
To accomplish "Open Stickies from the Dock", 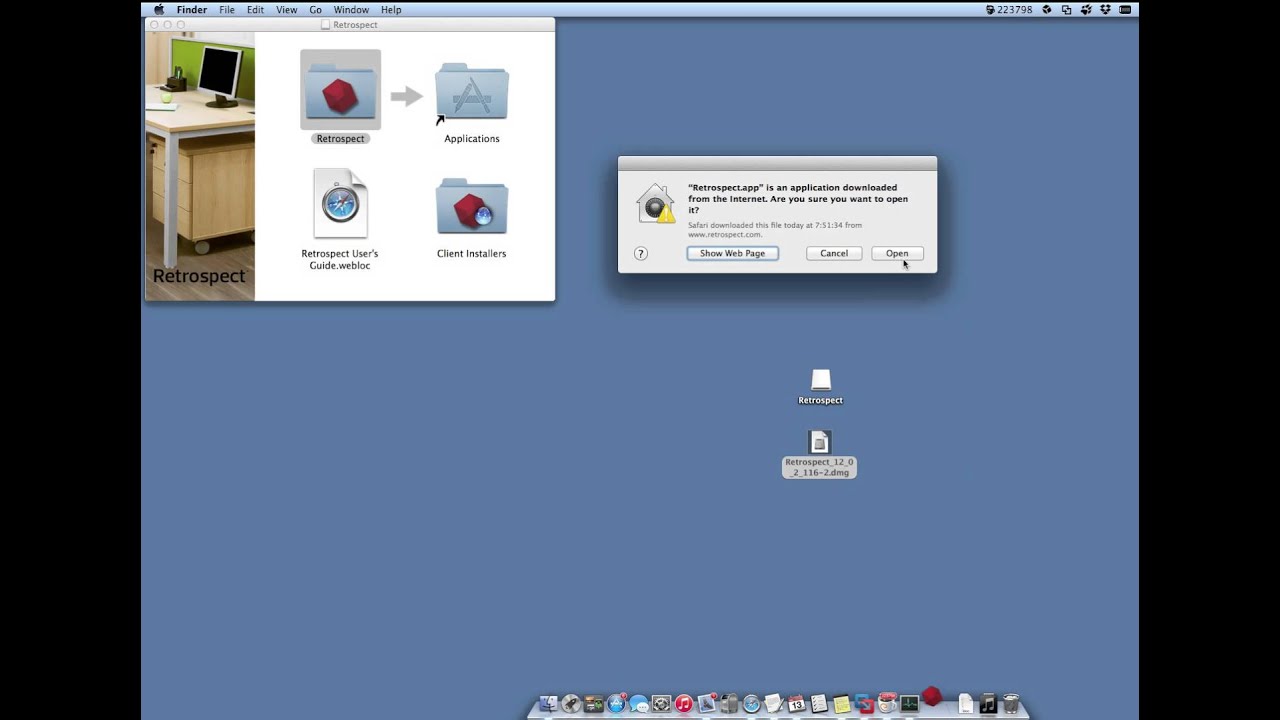I will point(842,704).
